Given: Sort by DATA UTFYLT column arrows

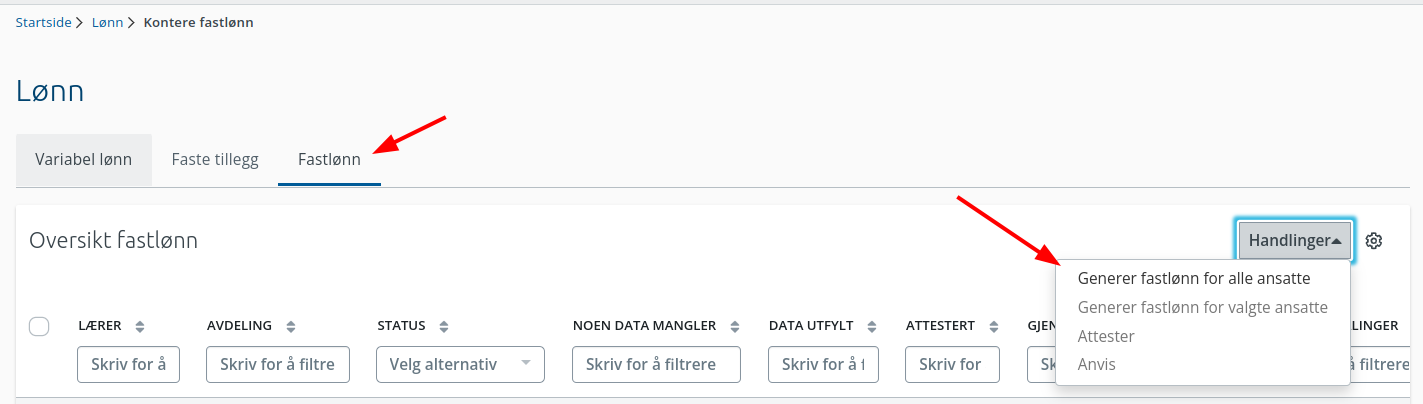Looking at the screenshot, I should click(872, 326).
